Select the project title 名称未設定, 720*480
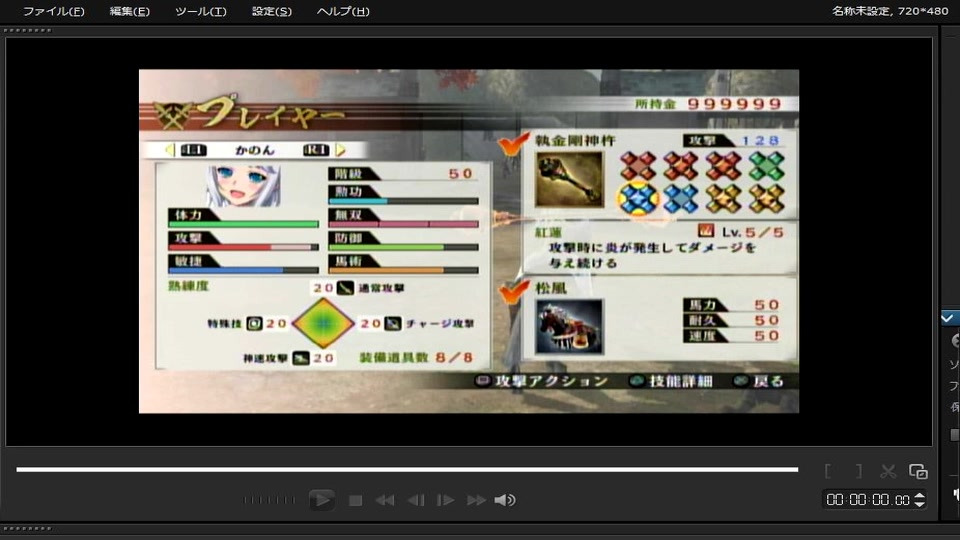This screenshot has height=540, width=960. click(x=890, y=11)
